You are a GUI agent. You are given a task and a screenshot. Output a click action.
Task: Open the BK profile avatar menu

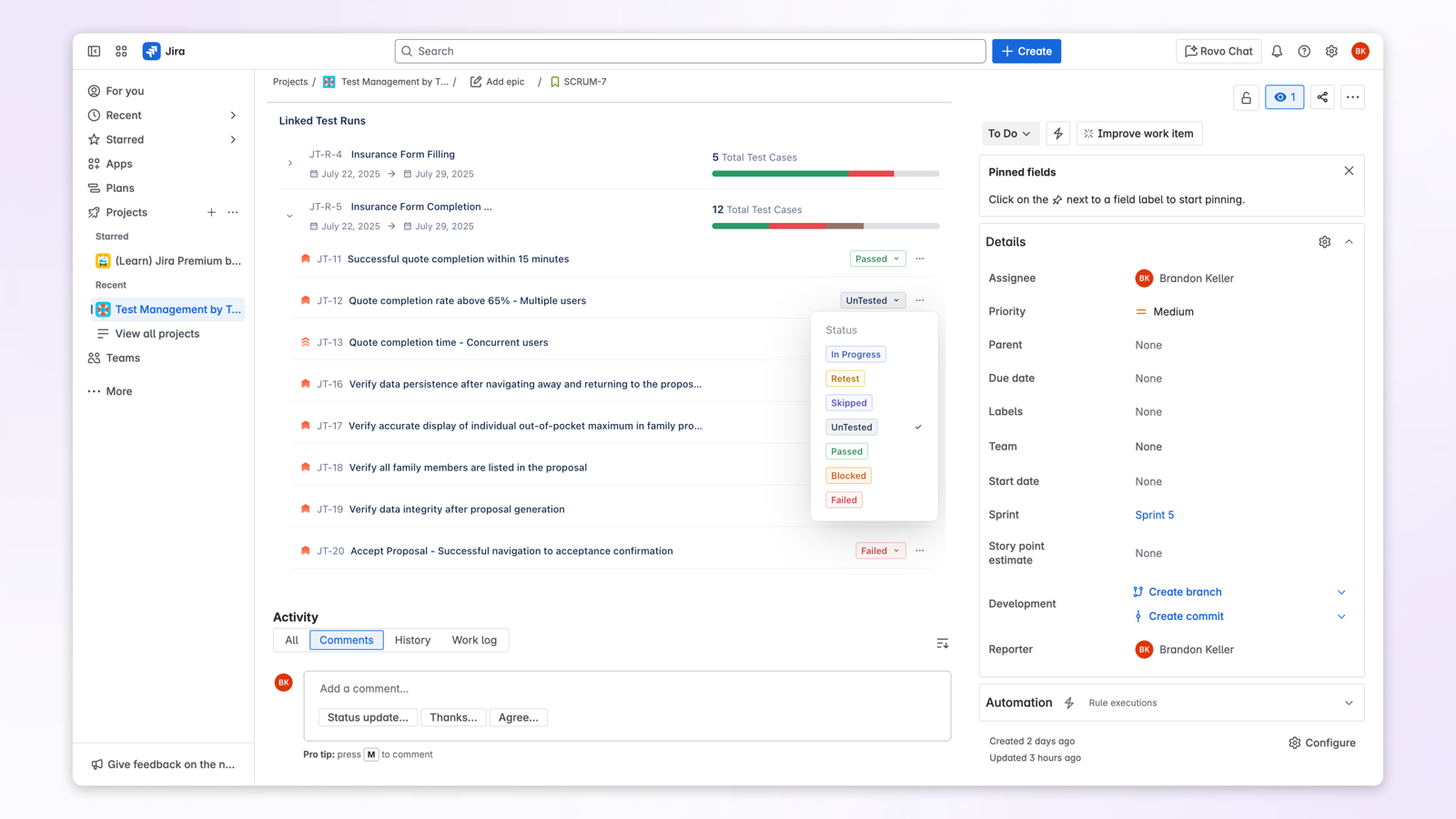point(1360,51)
